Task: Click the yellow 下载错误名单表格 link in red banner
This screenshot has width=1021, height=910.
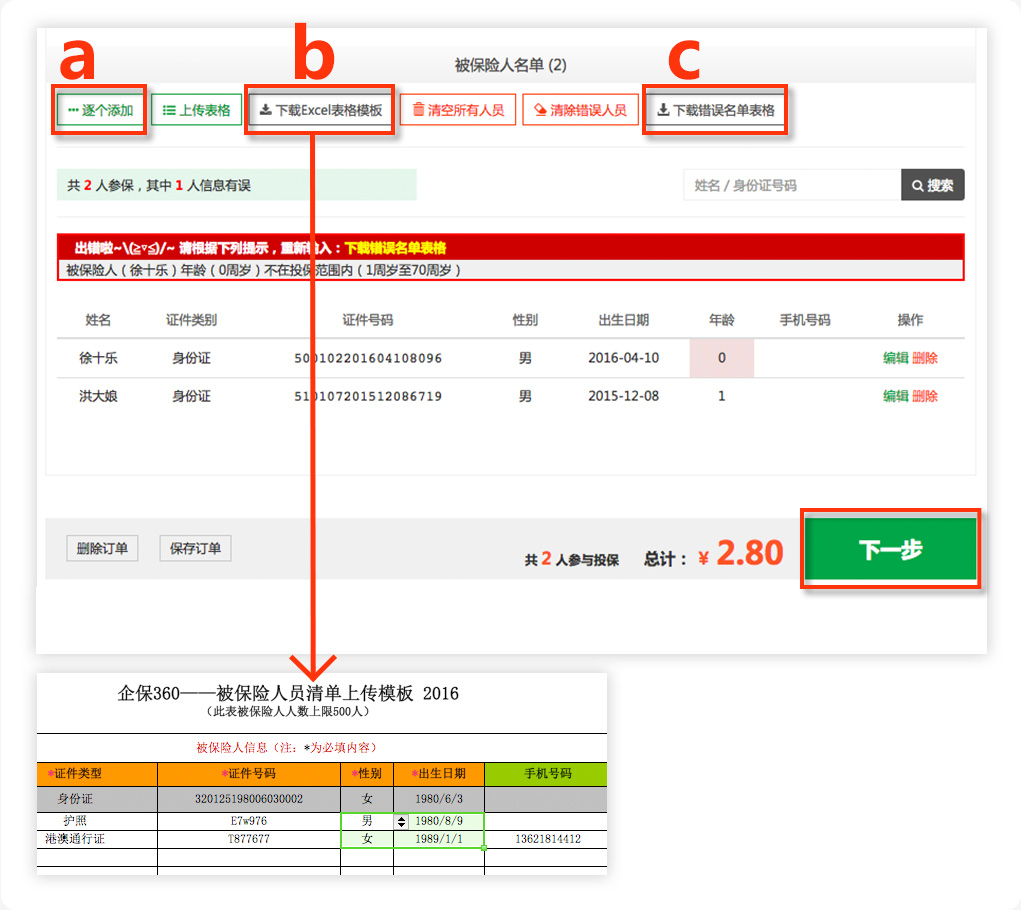Action: click(395, 248)
